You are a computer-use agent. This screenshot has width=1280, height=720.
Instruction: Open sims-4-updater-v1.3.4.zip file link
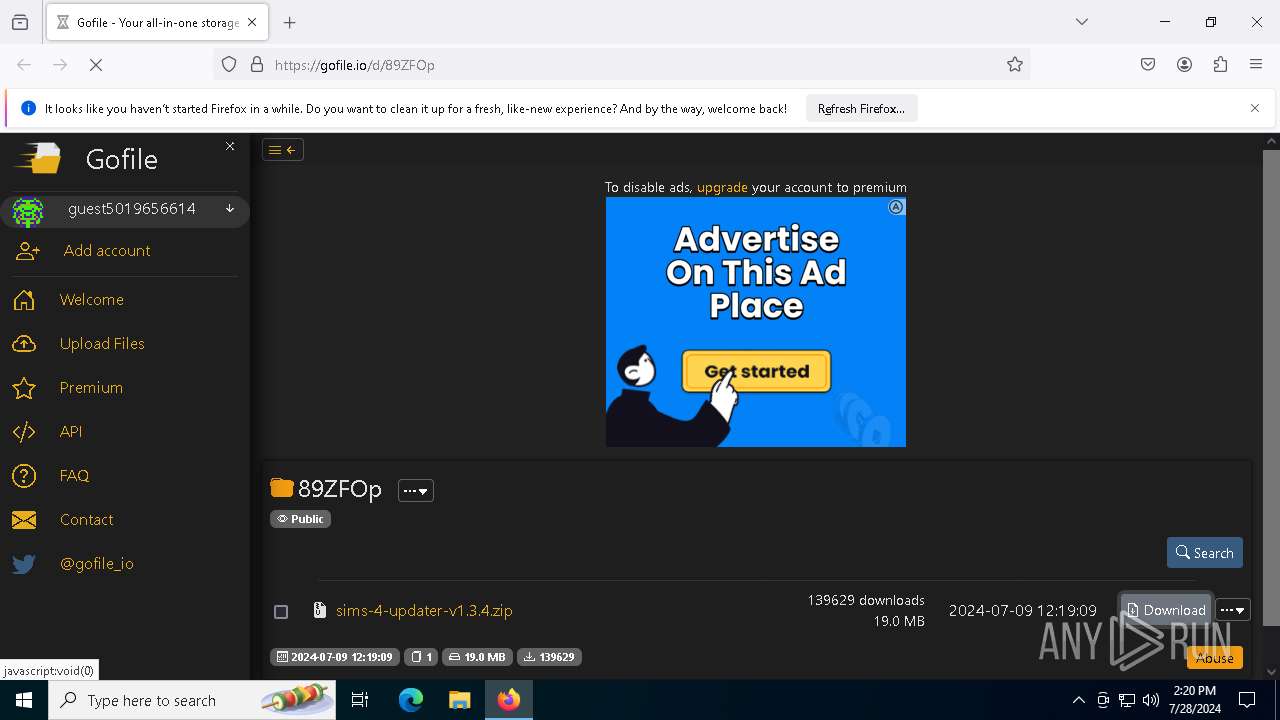[x=424, y=611]
